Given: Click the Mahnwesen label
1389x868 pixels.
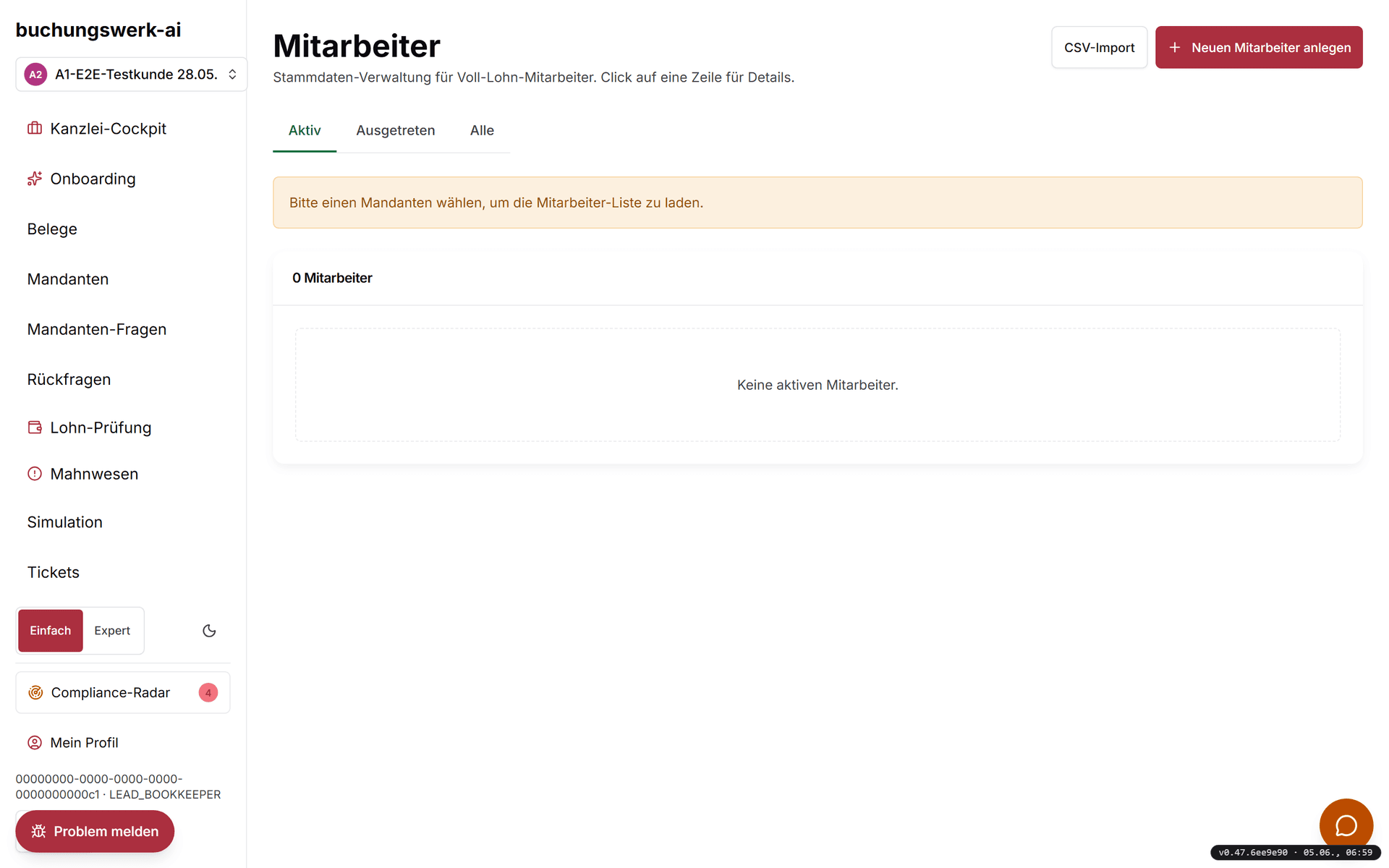Looking at the screenshot, I should tap(94, 474).
